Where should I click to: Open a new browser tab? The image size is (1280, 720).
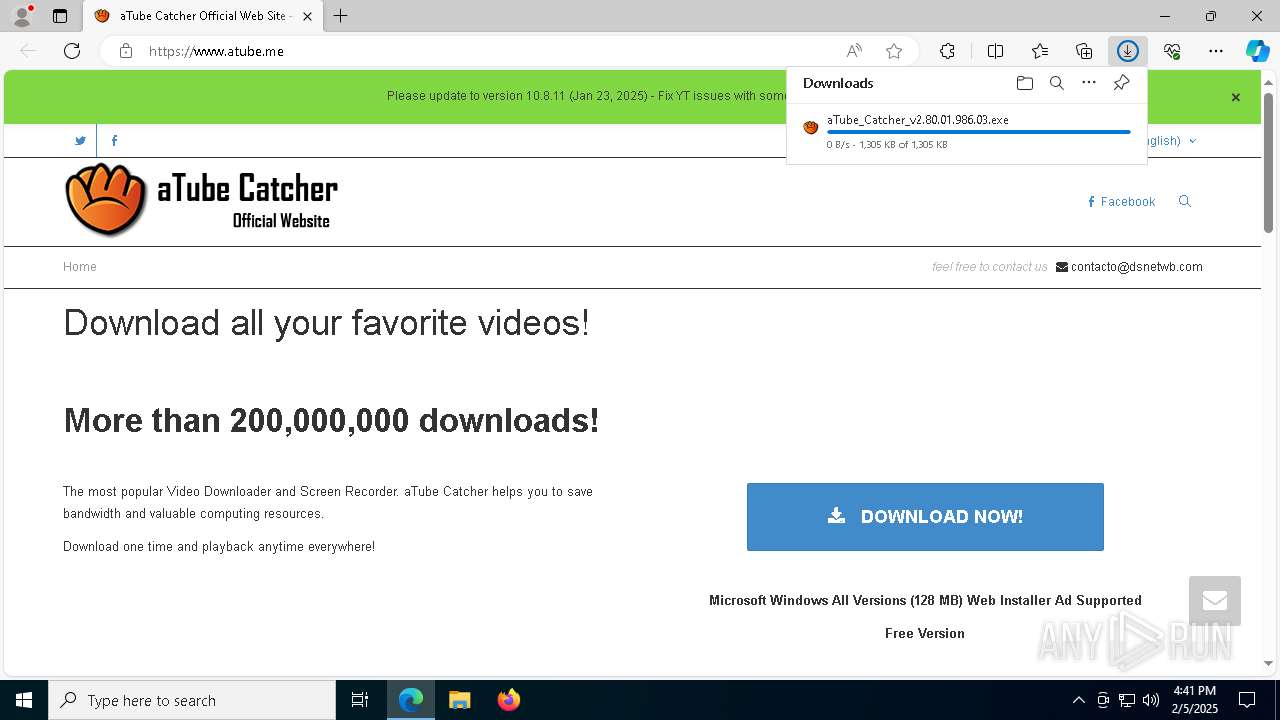pyautogui.click(x=340, y=16)
